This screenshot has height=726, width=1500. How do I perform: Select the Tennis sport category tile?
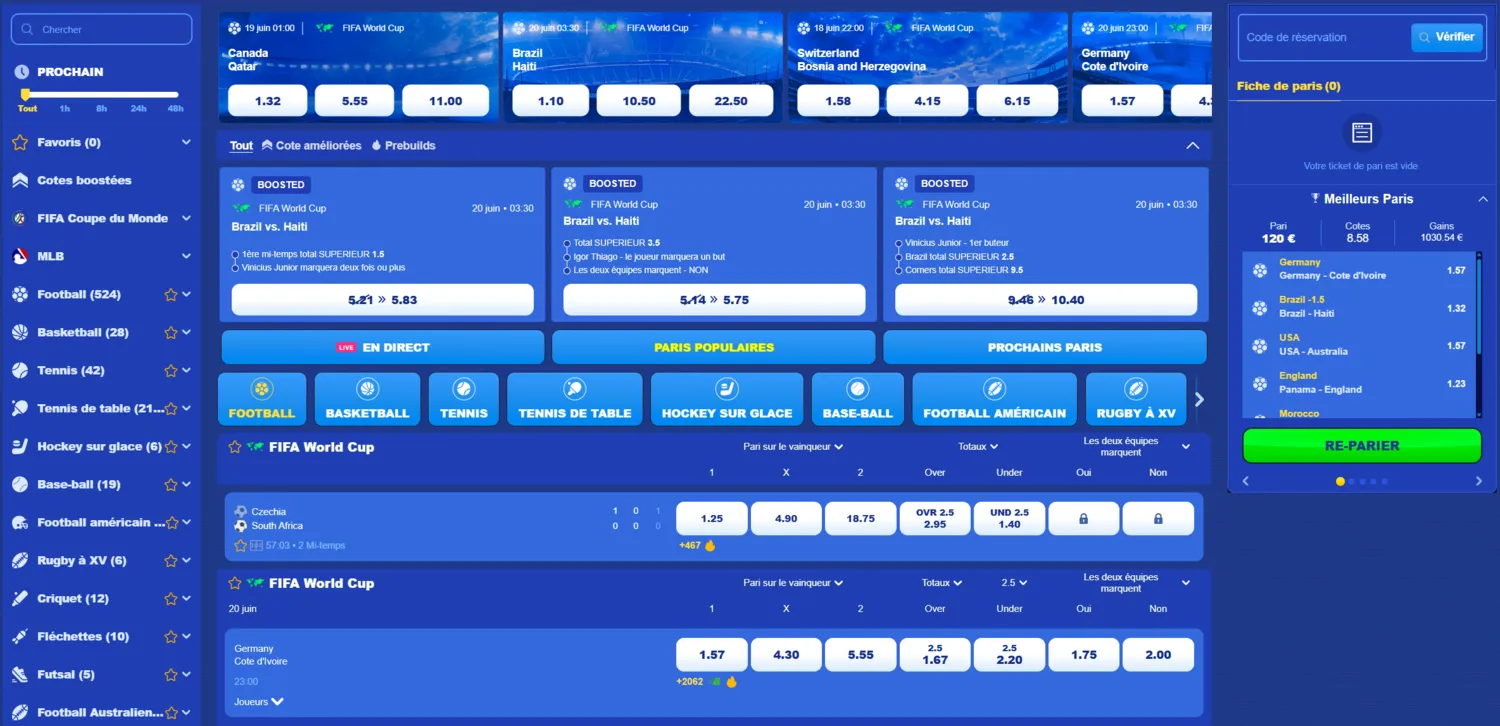pyautogui.click(x=464, y=399)
